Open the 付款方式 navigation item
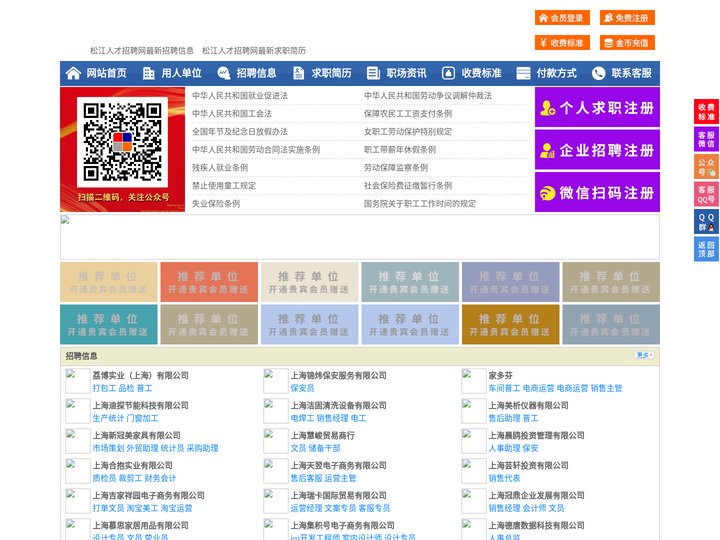 [557, 73]
